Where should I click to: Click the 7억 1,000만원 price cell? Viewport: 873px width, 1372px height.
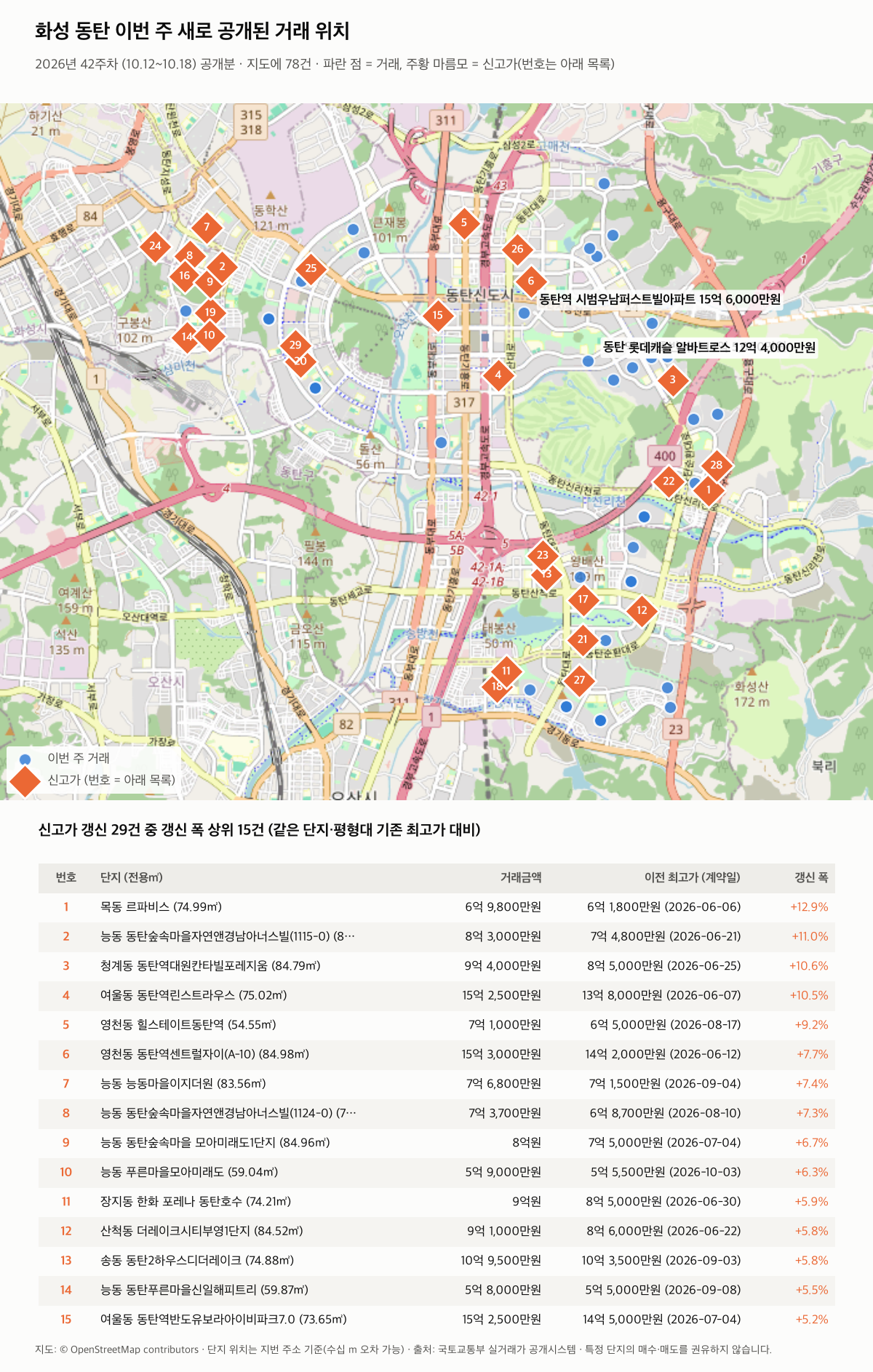[x=505, y=1025]
